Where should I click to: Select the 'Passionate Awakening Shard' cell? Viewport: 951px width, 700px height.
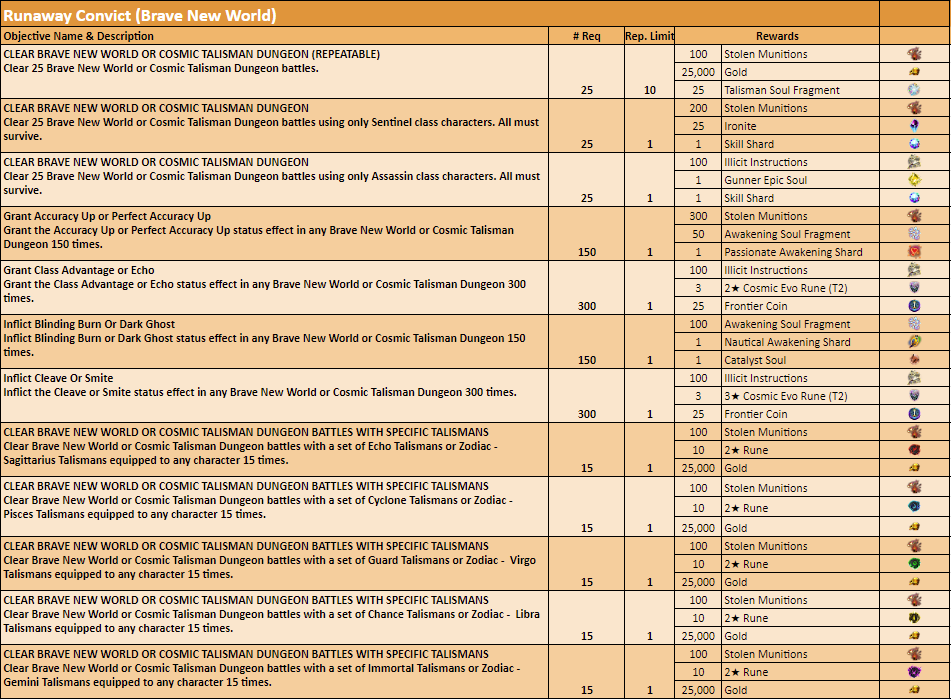coord(800,252)
